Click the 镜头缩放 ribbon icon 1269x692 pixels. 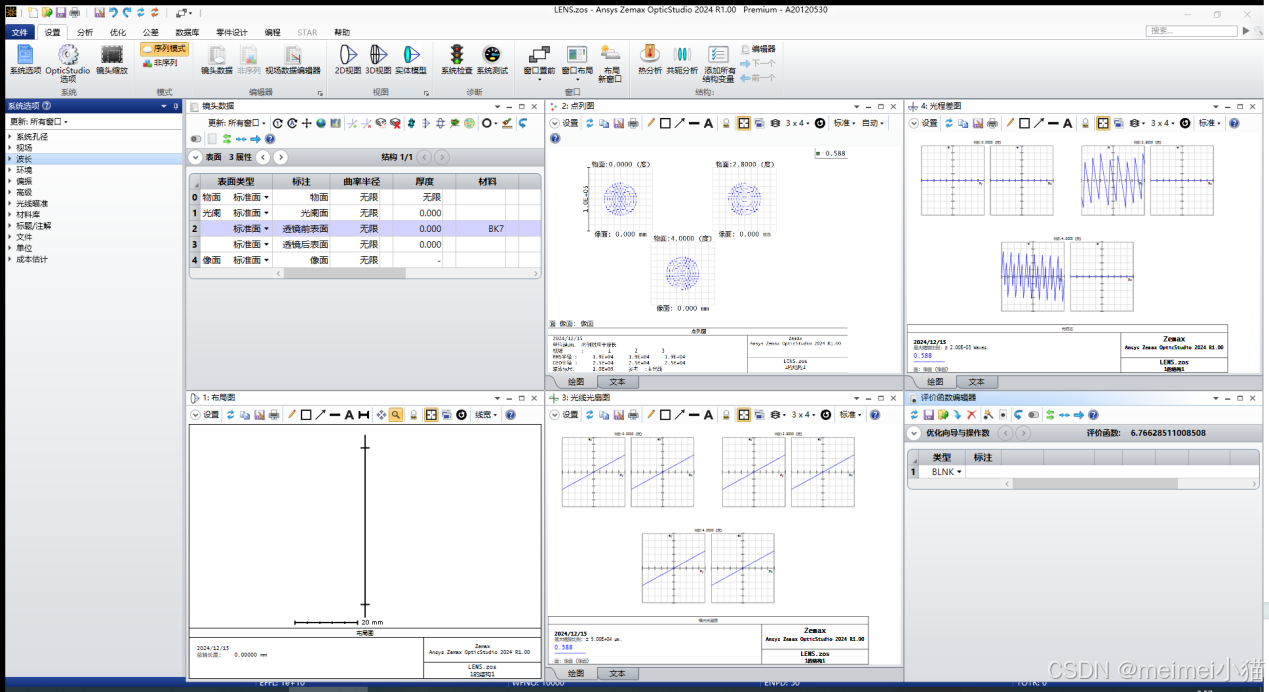[x=112, y=60]
